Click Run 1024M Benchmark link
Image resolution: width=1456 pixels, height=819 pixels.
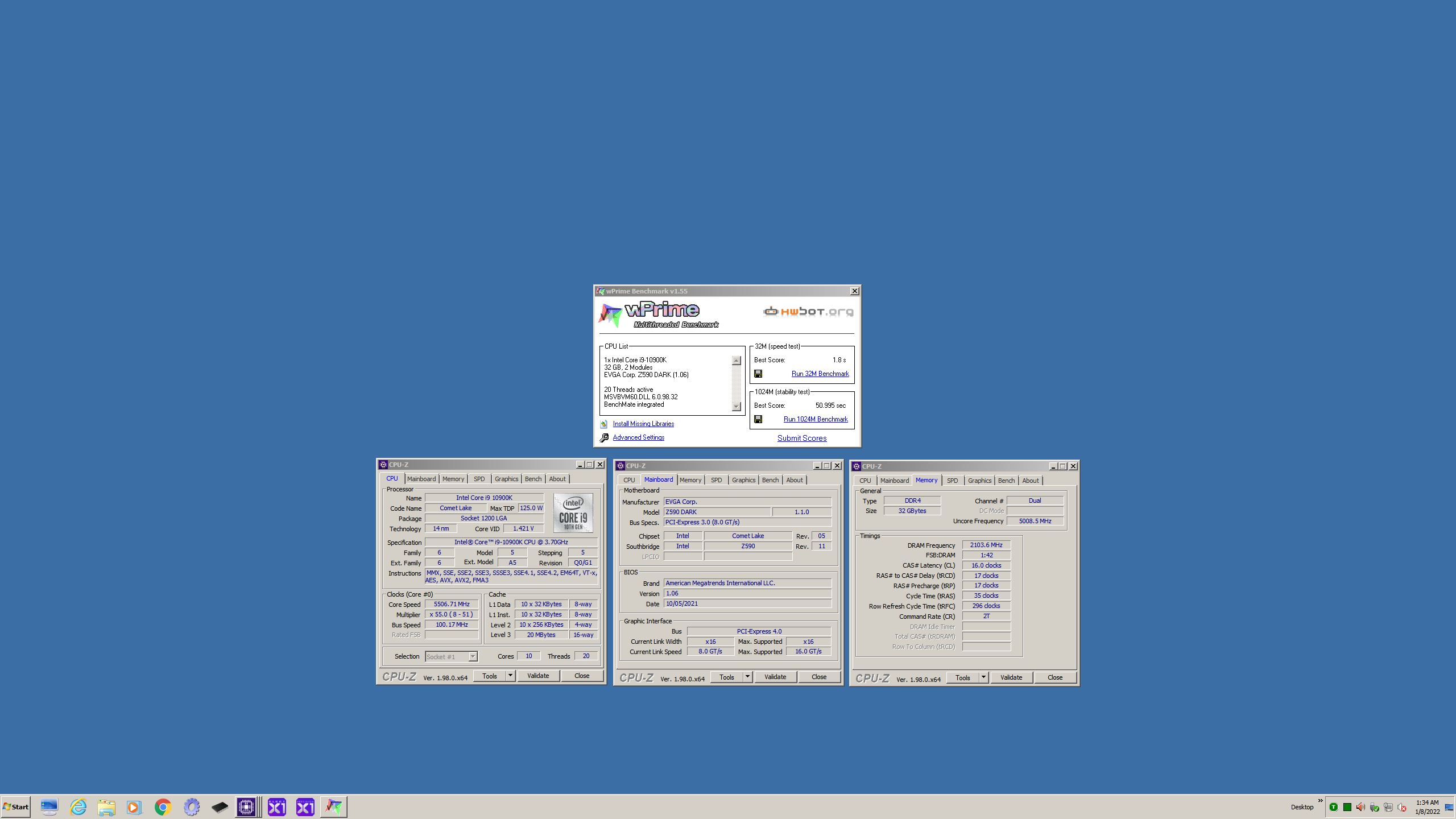(816, 419)
